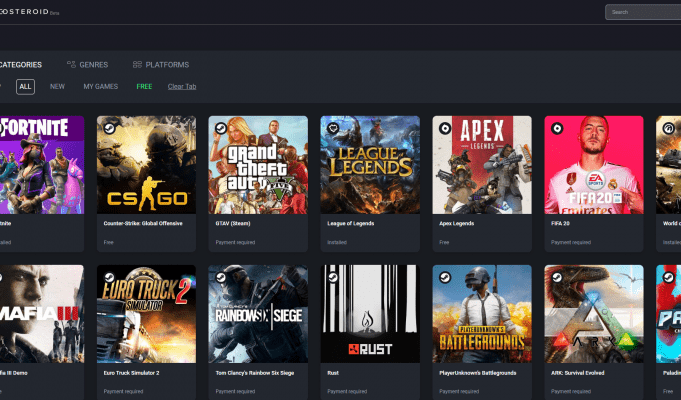Click 'Payment required' under Rust
Image resolution: width=681 pixels, height=400 pixels.
[347, 391]
